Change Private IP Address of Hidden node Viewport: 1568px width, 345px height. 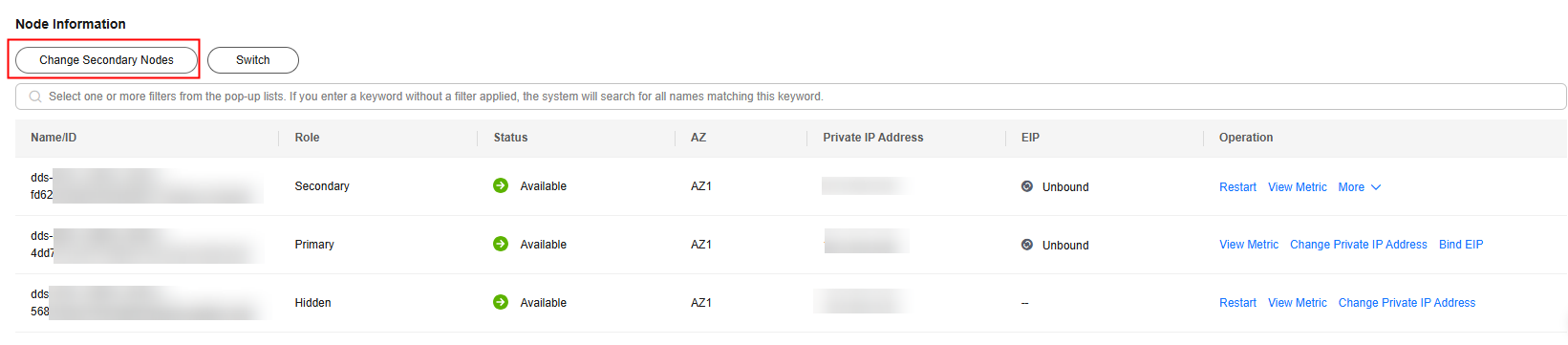coord(1407,303)
